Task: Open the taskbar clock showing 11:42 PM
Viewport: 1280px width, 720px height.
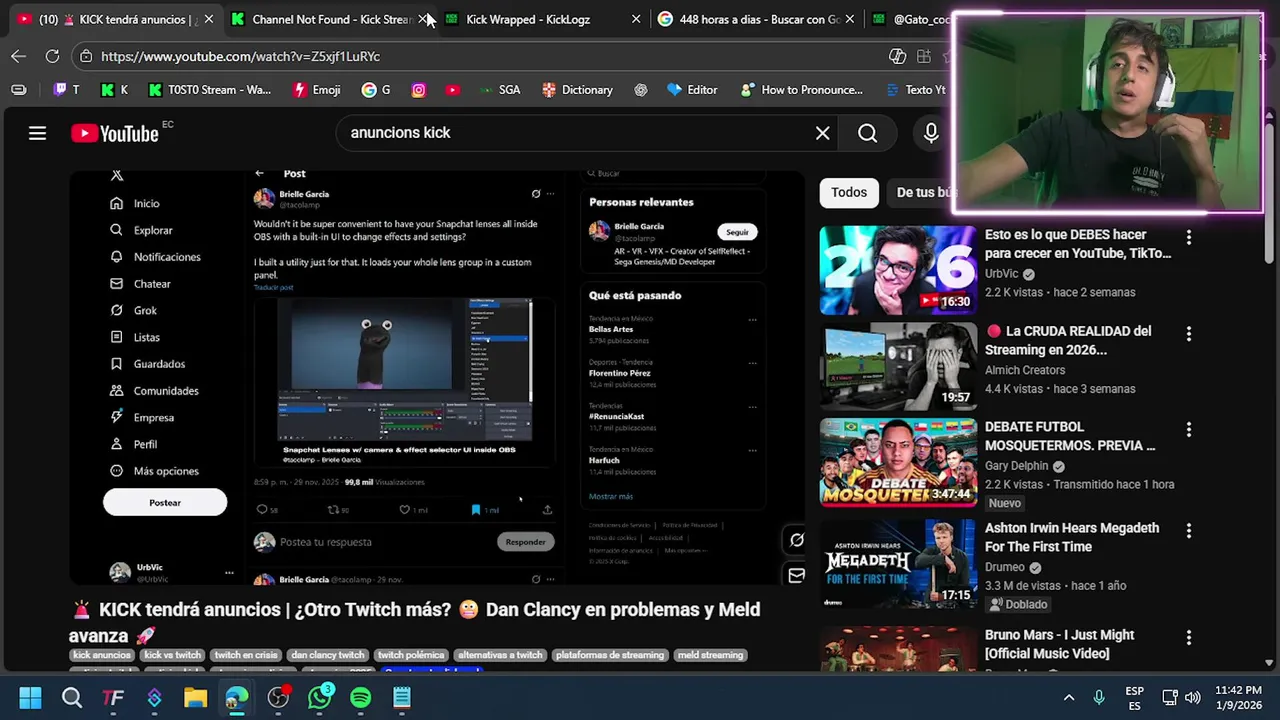Action: tap(1239, 697)
